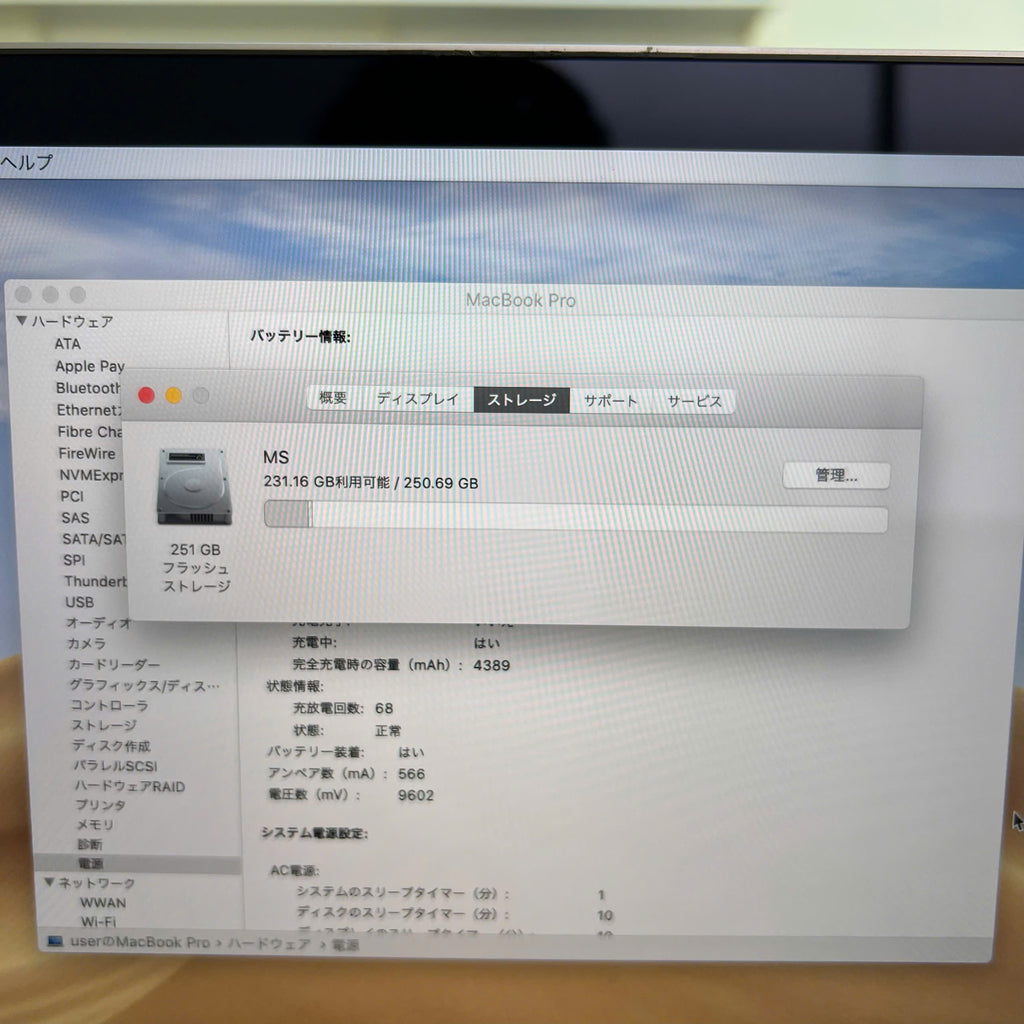1024x1024 pixels.
Task: Click userのMacBook Pro in path bar
Action: pyautogui.click(x=140, y=942)
